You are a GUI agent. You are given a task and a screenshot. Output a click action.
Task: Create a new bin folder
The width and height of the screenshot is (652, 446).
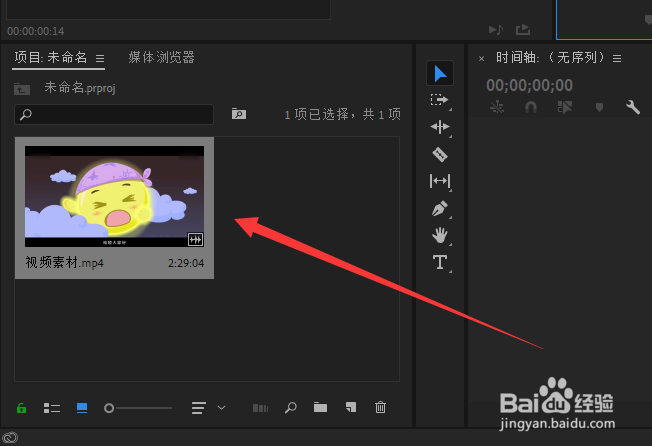[320, 407]
